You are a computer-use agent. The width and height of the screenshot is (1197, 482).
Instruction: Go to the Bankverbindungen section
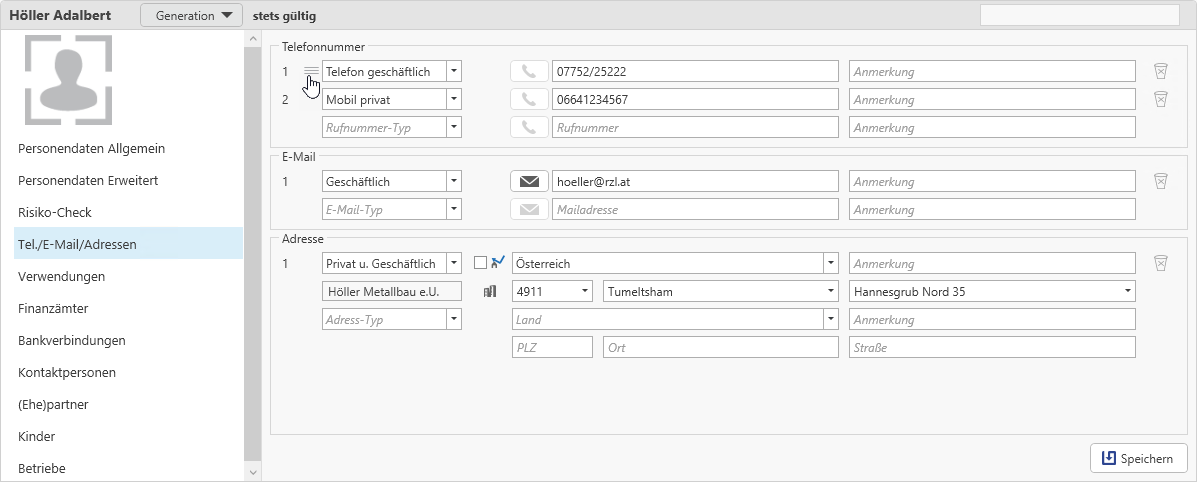coord(71,340)
